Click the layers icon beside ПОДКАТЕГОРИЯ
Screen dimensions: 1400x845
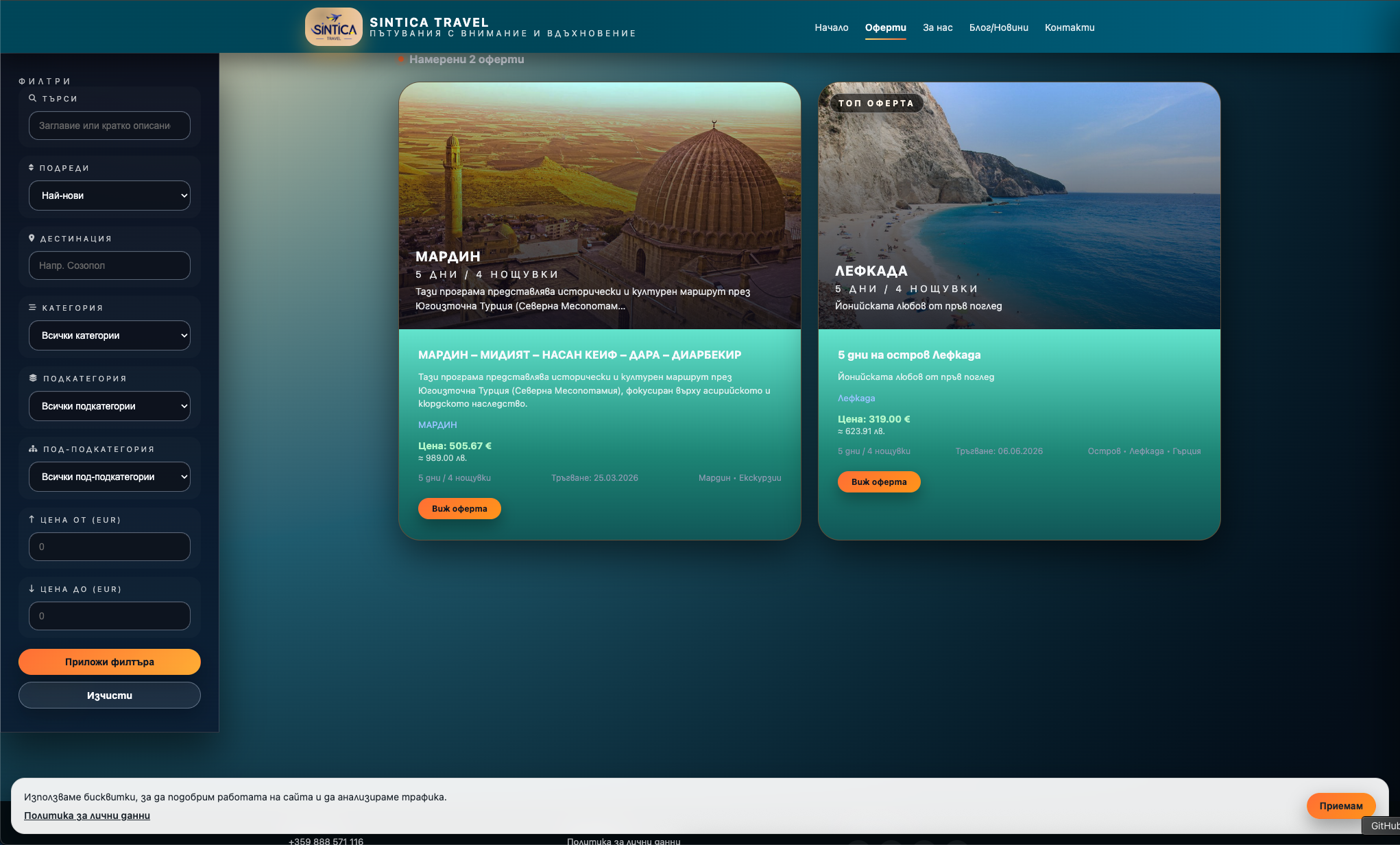pos(32,378)
